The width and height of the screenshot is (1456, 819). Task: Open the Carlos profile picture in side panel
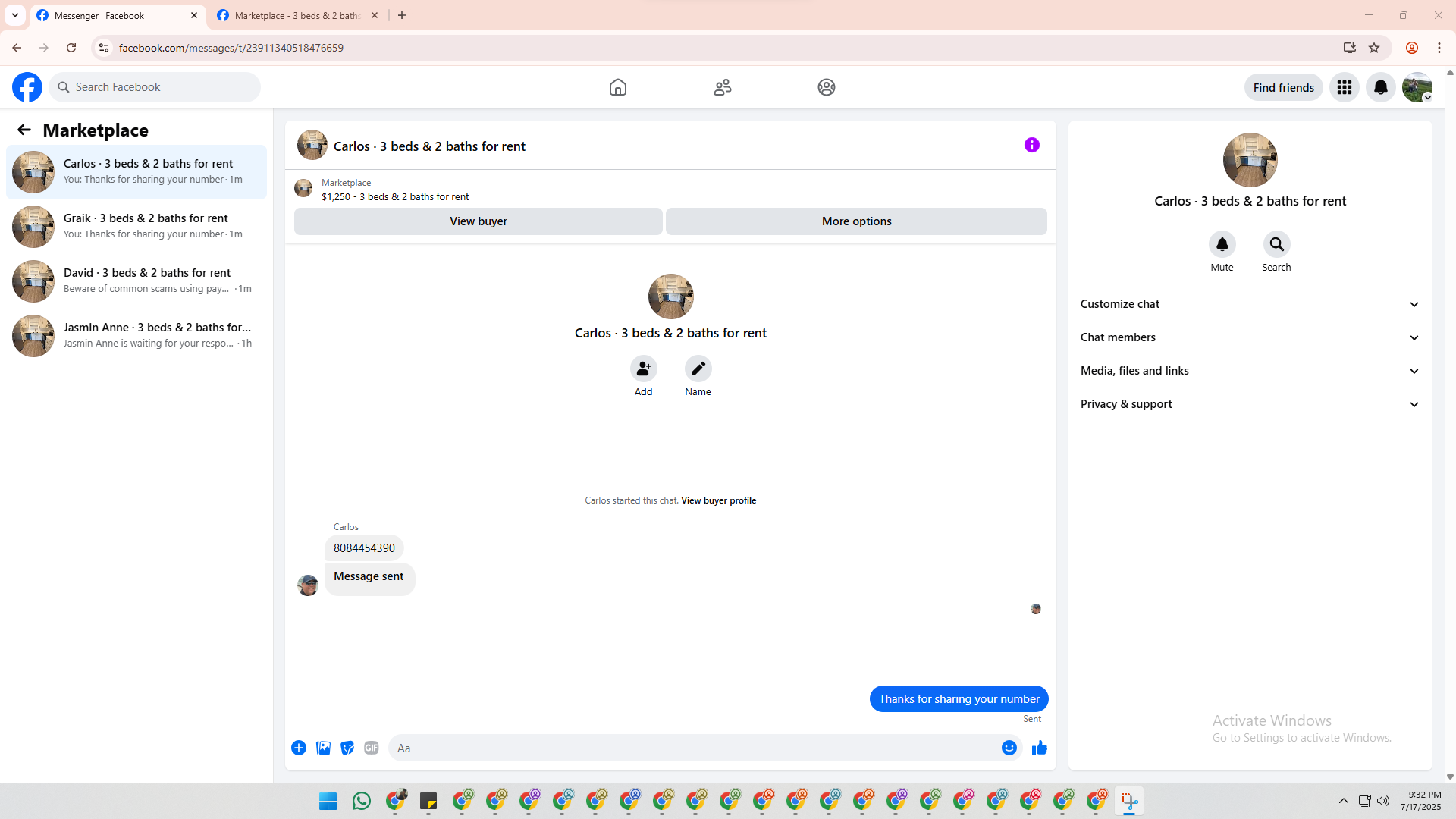pyautogui.click(x=1250, y=160)
